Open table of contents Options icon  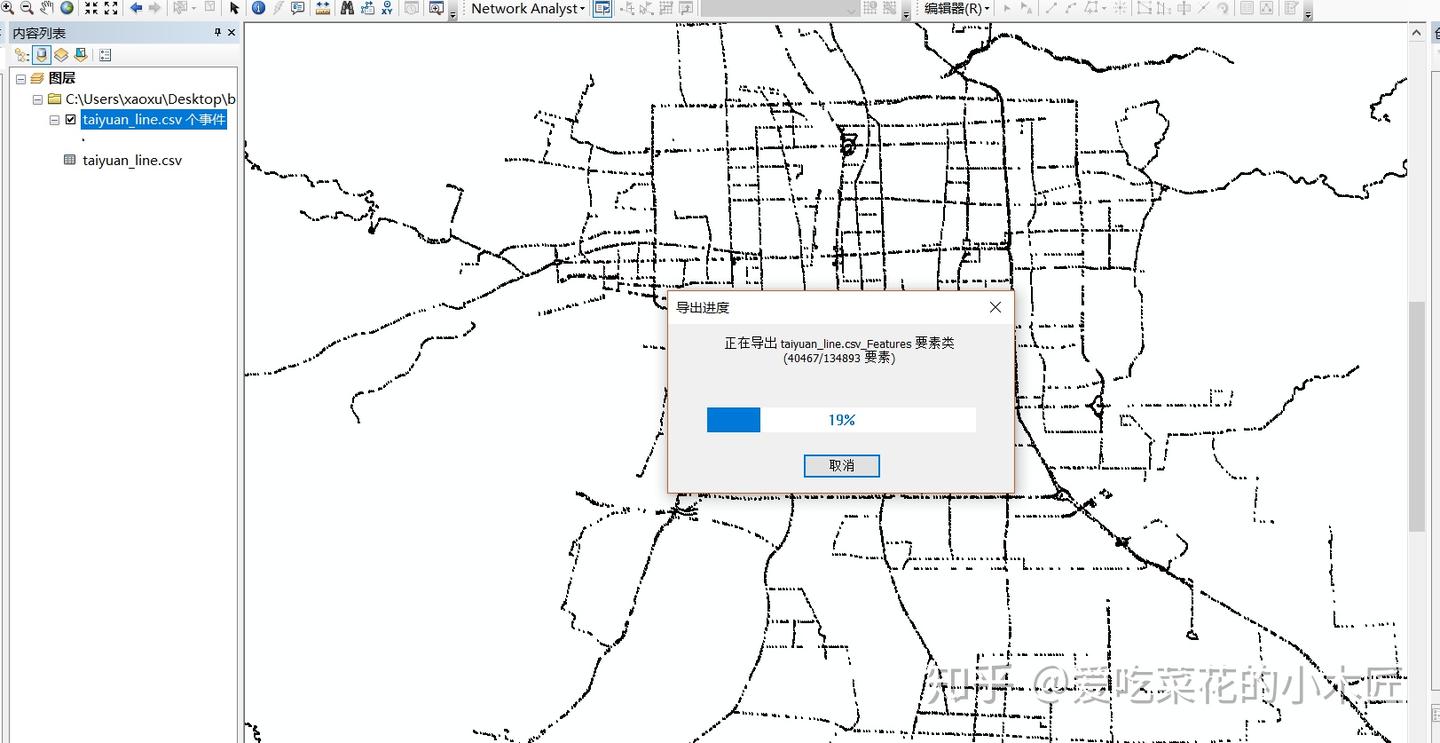click(105, 55)
